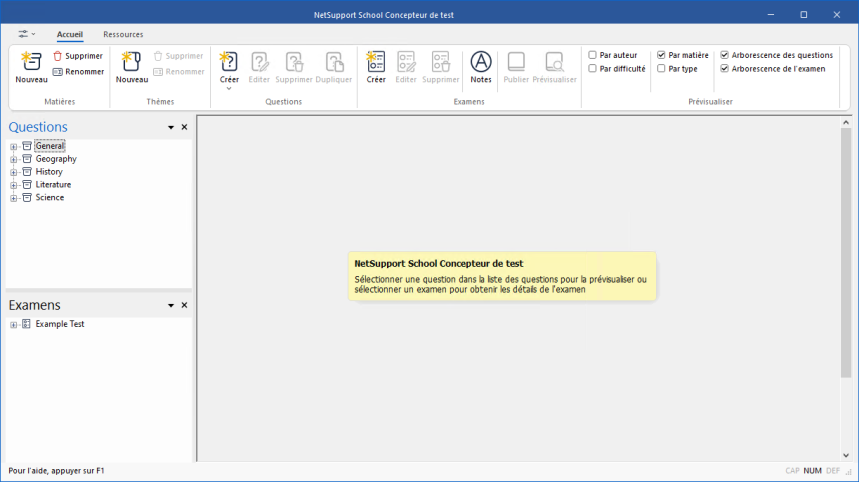The width and height of the screenshot is (859, 482).
Task: Close the Questions panel
Action: pos(185,127)
